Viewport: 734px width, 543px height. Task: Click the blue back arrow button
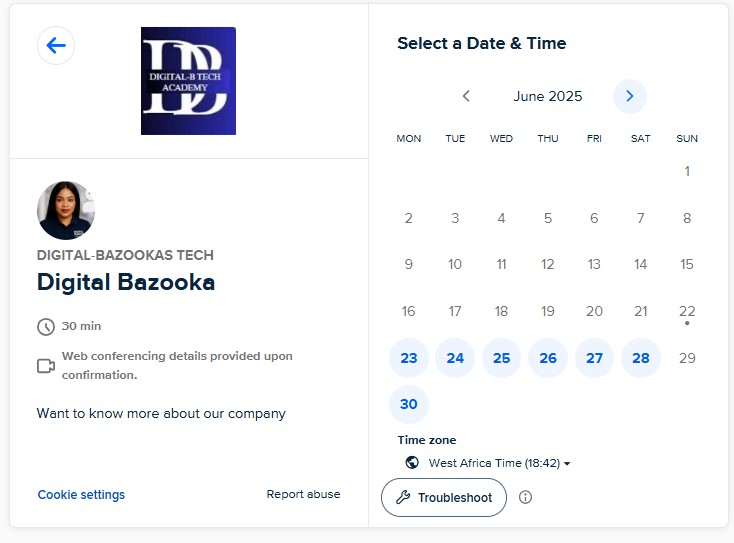56,45
